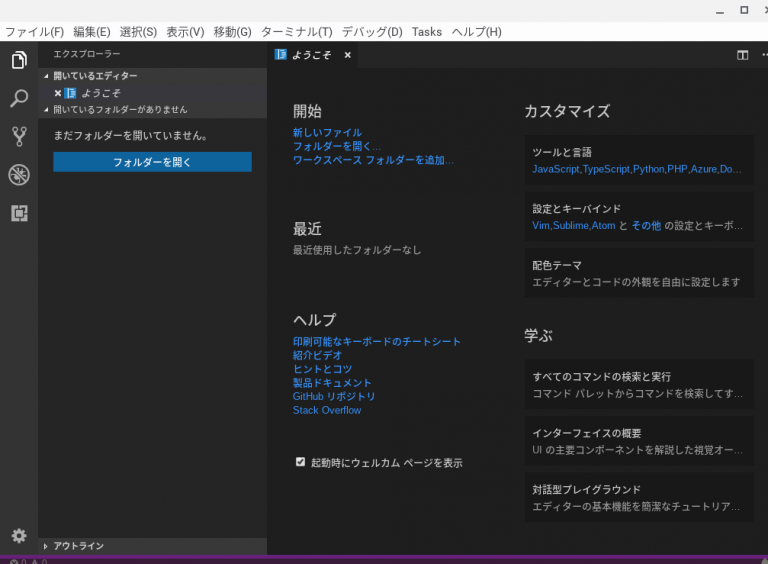Open the Explorer view in activity bar
The image size is (768, 564).
pyautogui.click(x=19, y=60)
